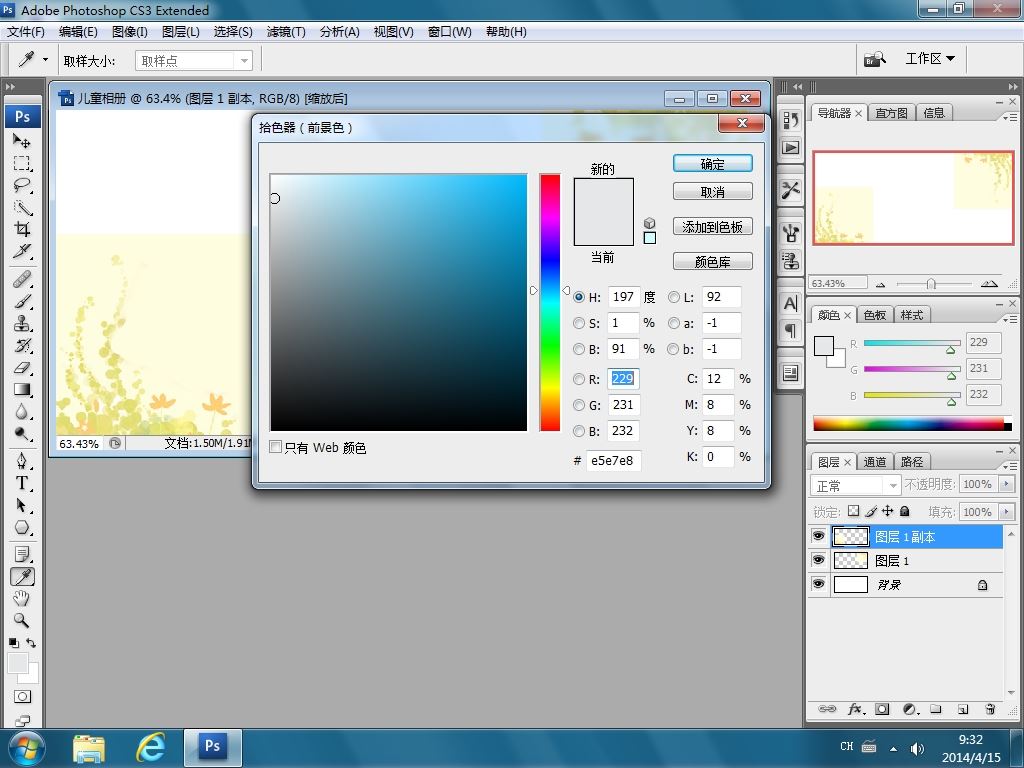Select the Lab a radio button
The width and height of the screenshot is (1024, 768).
pos(673,323)
